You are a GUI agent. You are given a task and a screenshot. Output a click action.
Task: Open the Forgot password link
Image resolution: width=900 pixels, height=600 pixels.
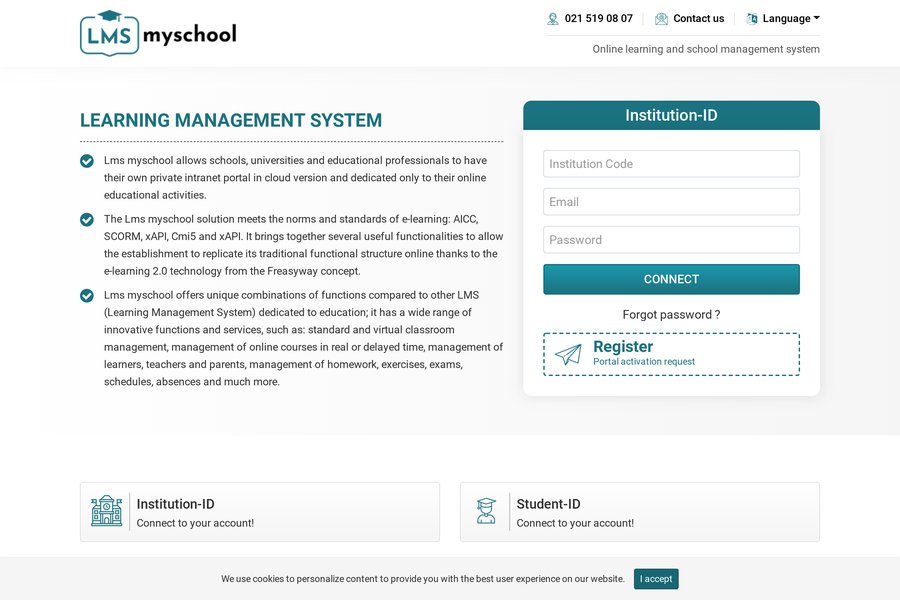671,315
